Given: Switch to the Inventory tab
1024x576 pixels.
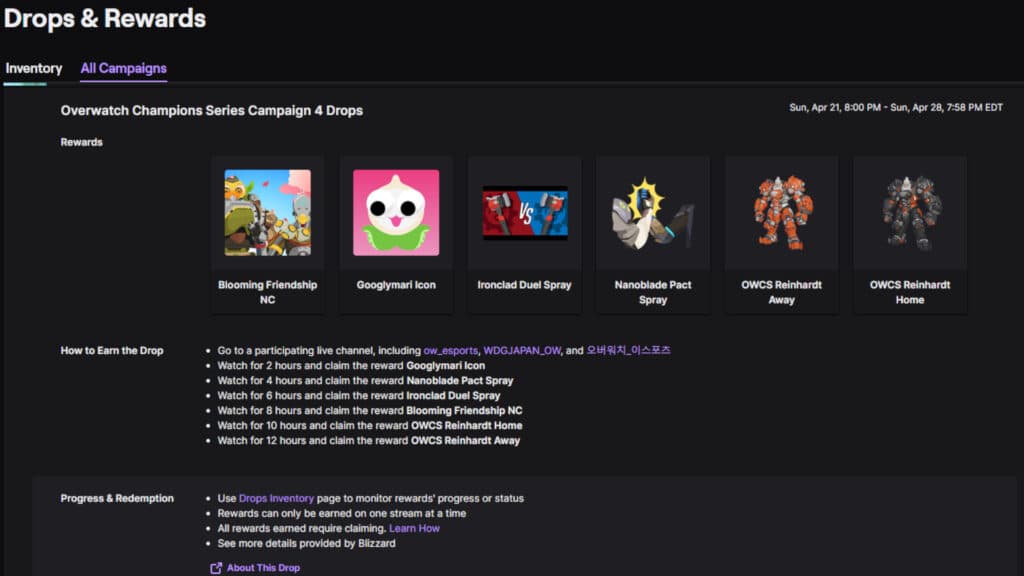Looking at the screenshot, I should pyautogui.click(x=34, y=69).
